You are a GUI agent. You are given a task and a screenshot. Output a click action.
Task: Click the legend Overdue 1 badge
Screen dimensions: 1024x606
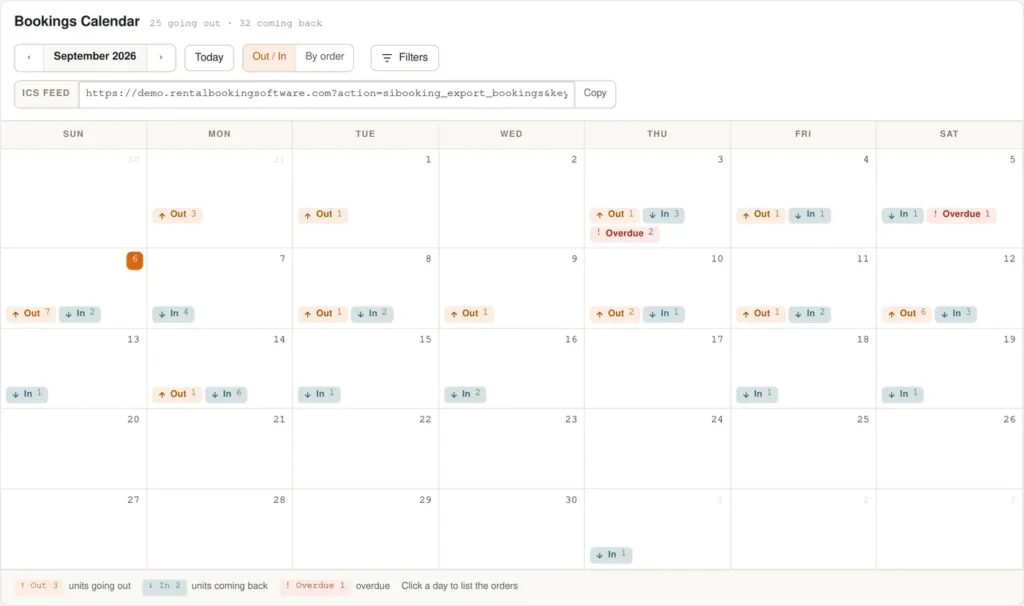315,586
